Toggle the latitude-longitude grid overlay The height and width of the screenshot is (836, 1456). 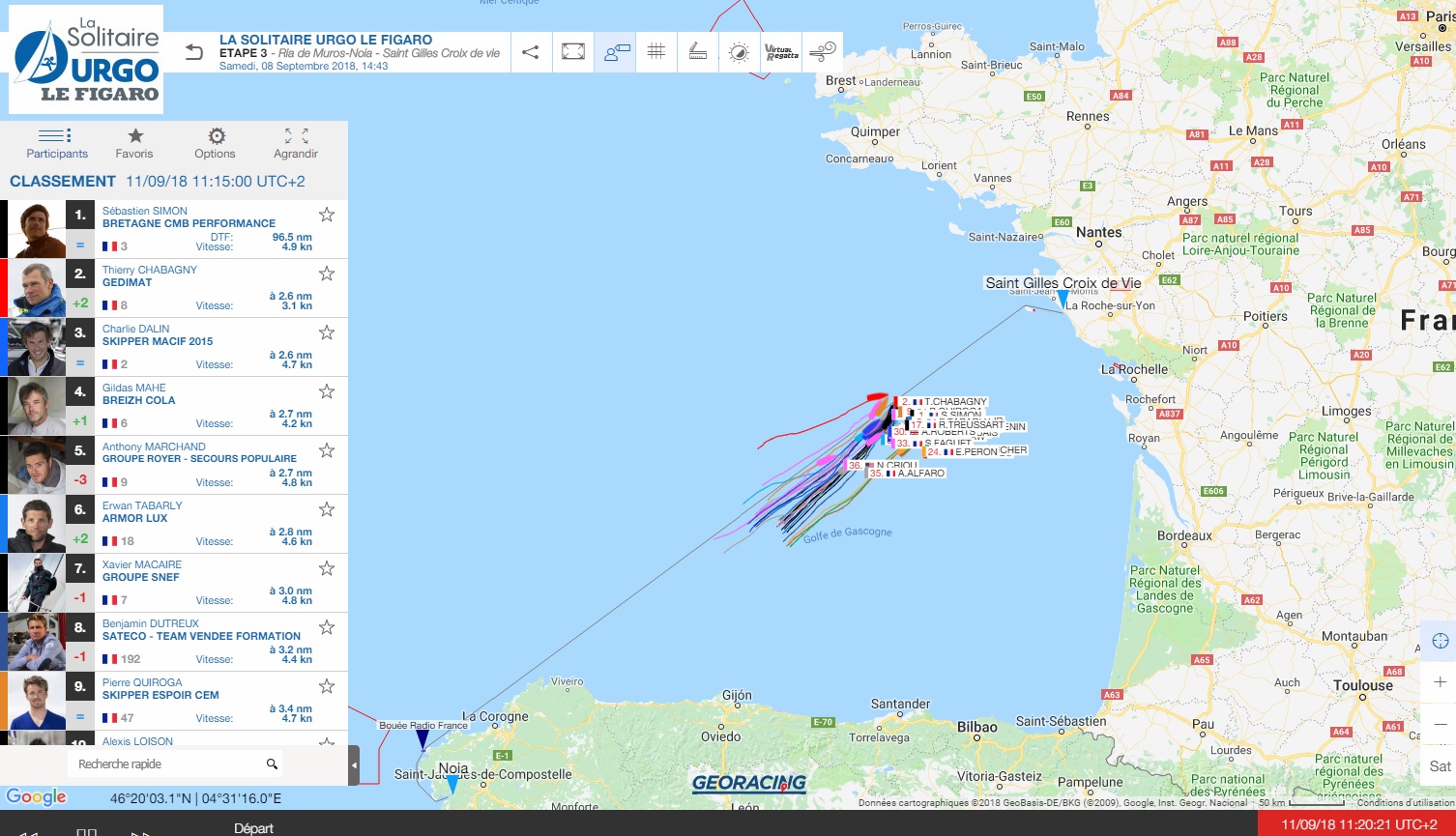click(x=656, y=52)
